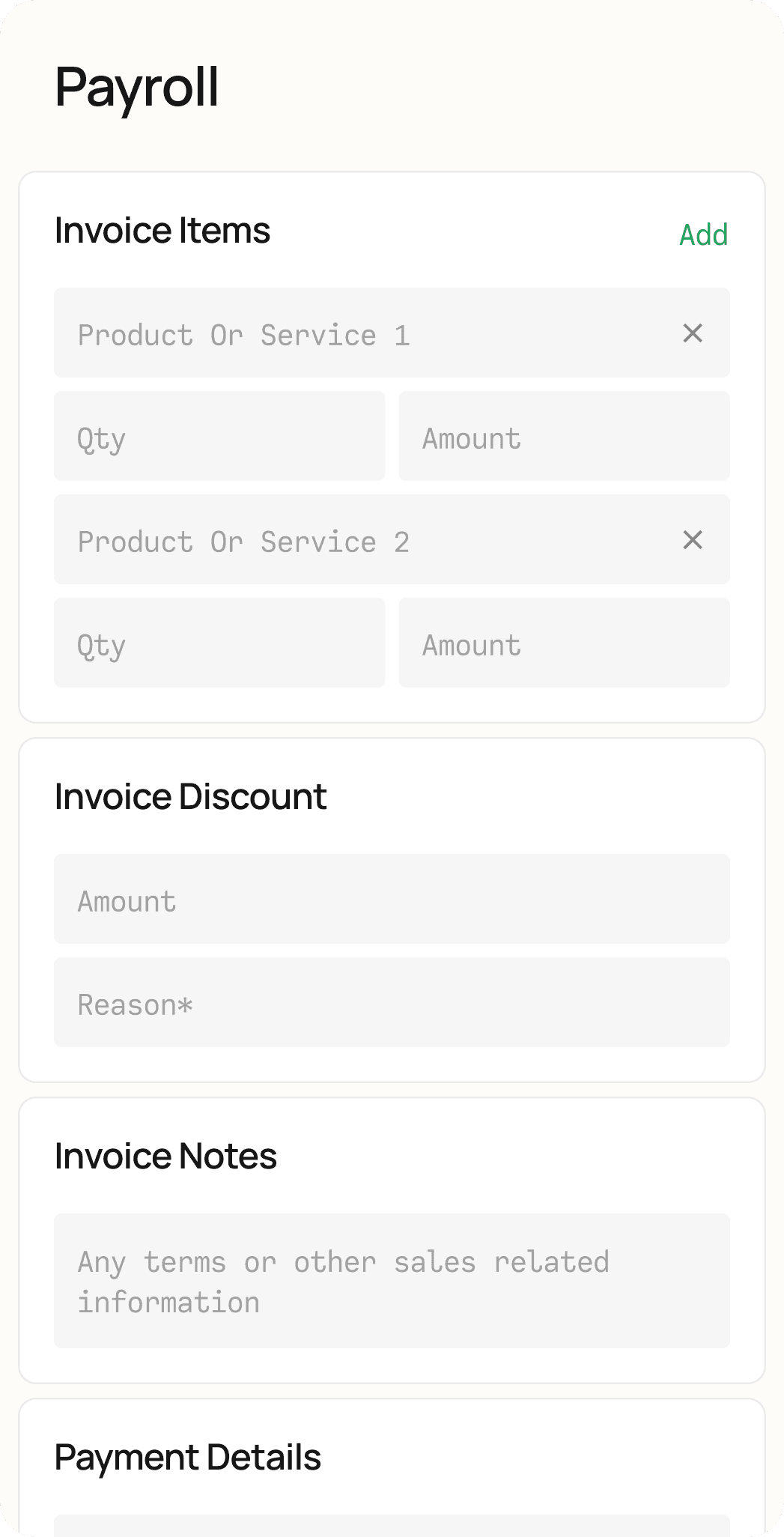Click the Invoice Items section heading

click(x=162, y=231)
